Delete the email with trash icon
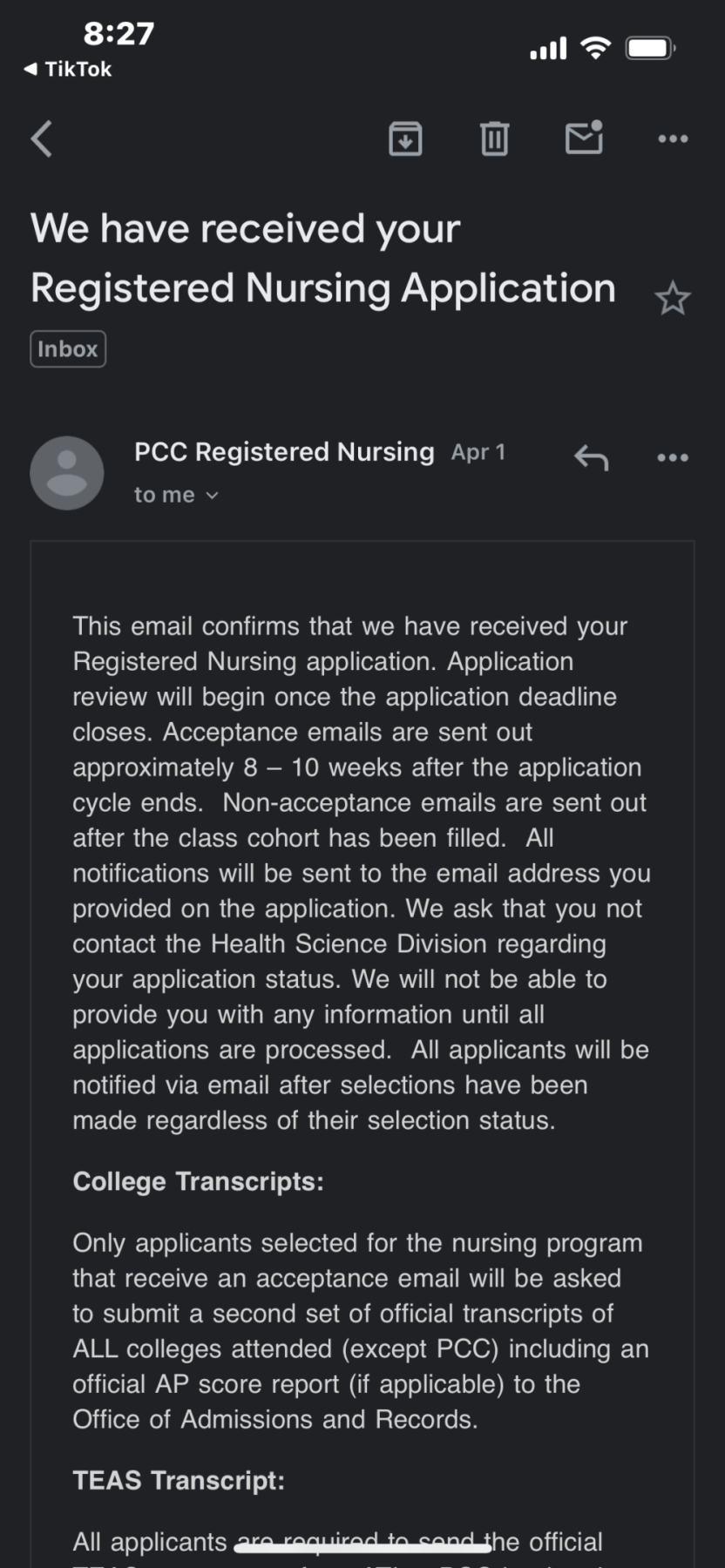The width and height of the screenshot is (725, 1568). pos(494,139)
